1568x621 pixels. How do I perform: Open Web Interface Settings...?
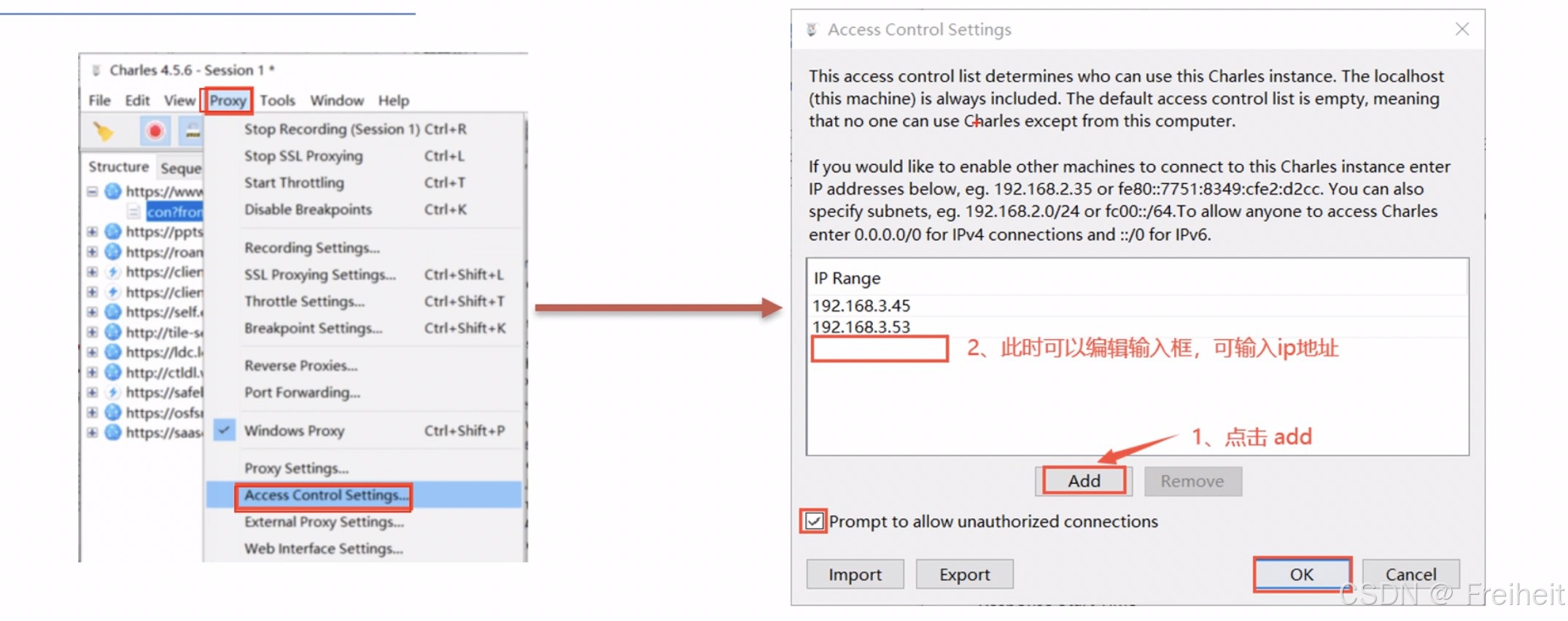[365, 549]
